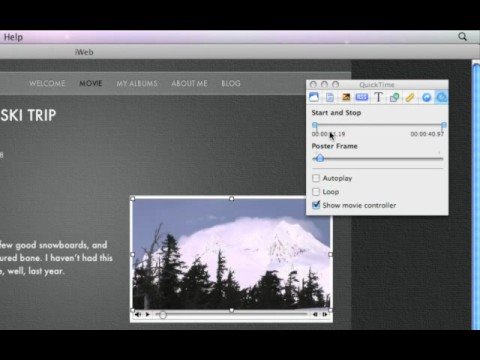This screenshot has height=360, width=480.
Task: Click the Poster Frame slider knob
Action: pyautogui.click(x=320, y=158)
